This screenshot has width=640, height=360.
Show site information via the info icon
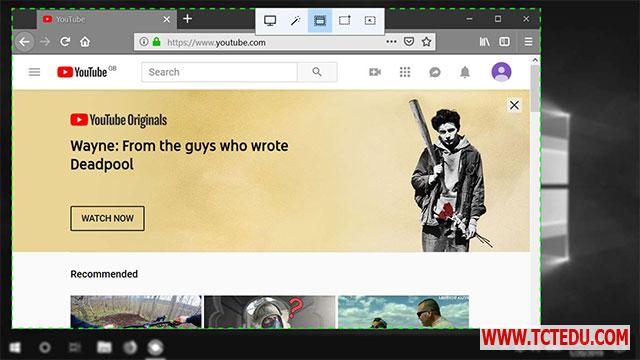pyautogui.click(x=144, y=42)
